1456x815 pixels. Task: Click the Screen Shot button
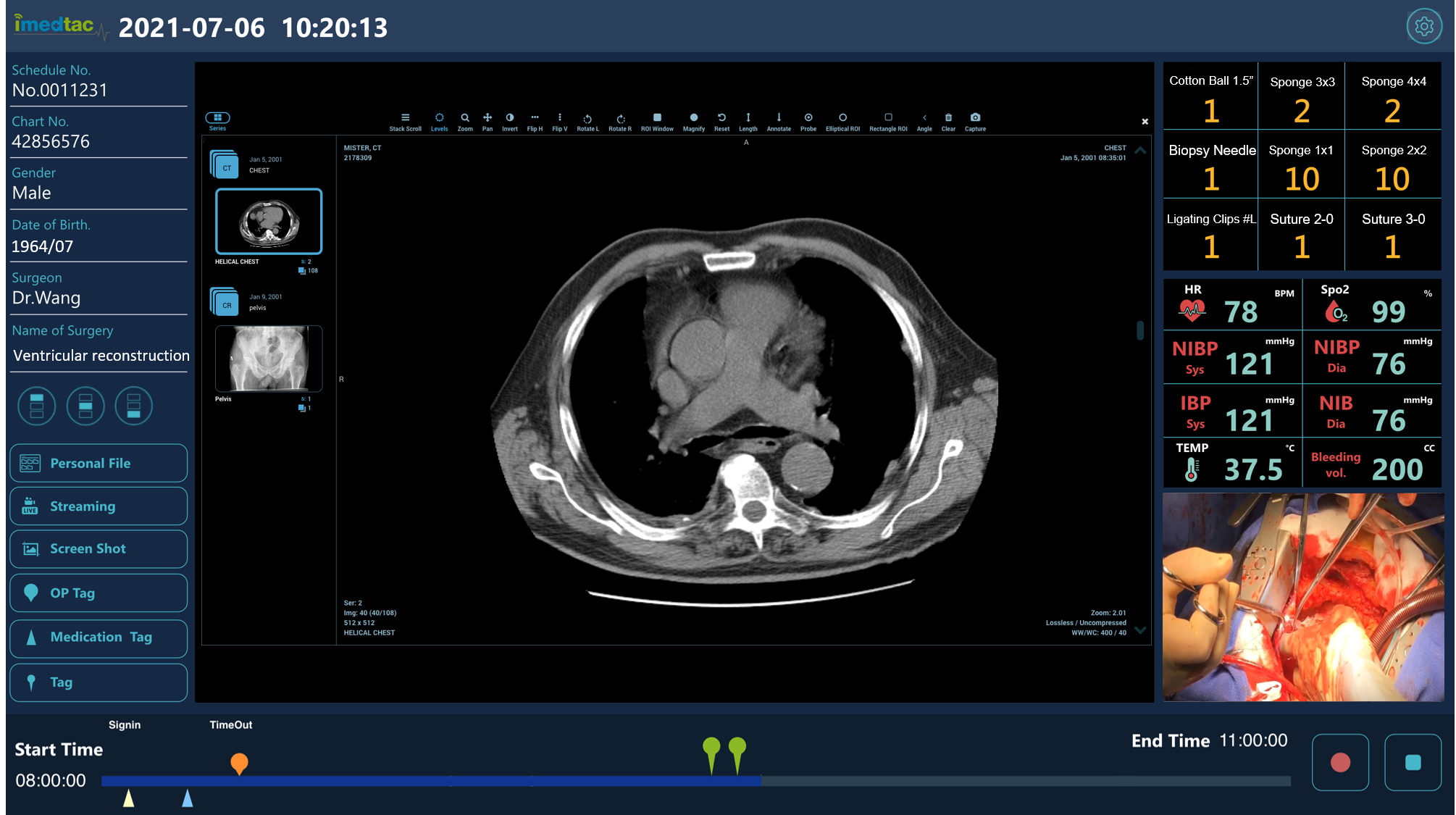[99, 549]
